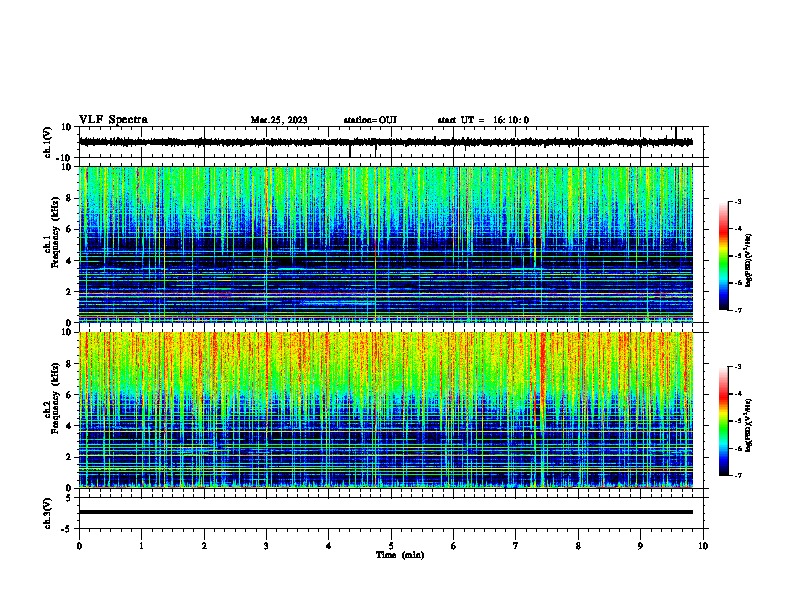Click the 'start UT = 16:10:0' label
The image size is (792, 612).
(483, 120)
